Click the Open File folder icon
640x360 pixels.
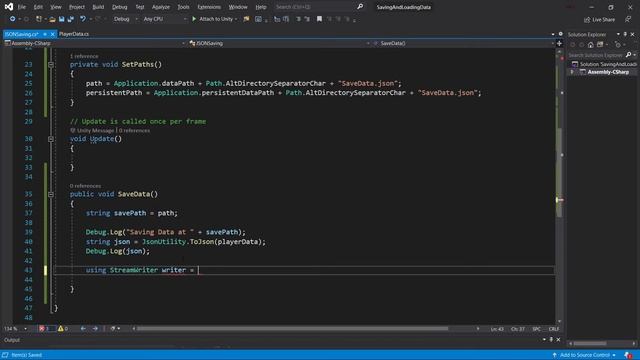52,19
